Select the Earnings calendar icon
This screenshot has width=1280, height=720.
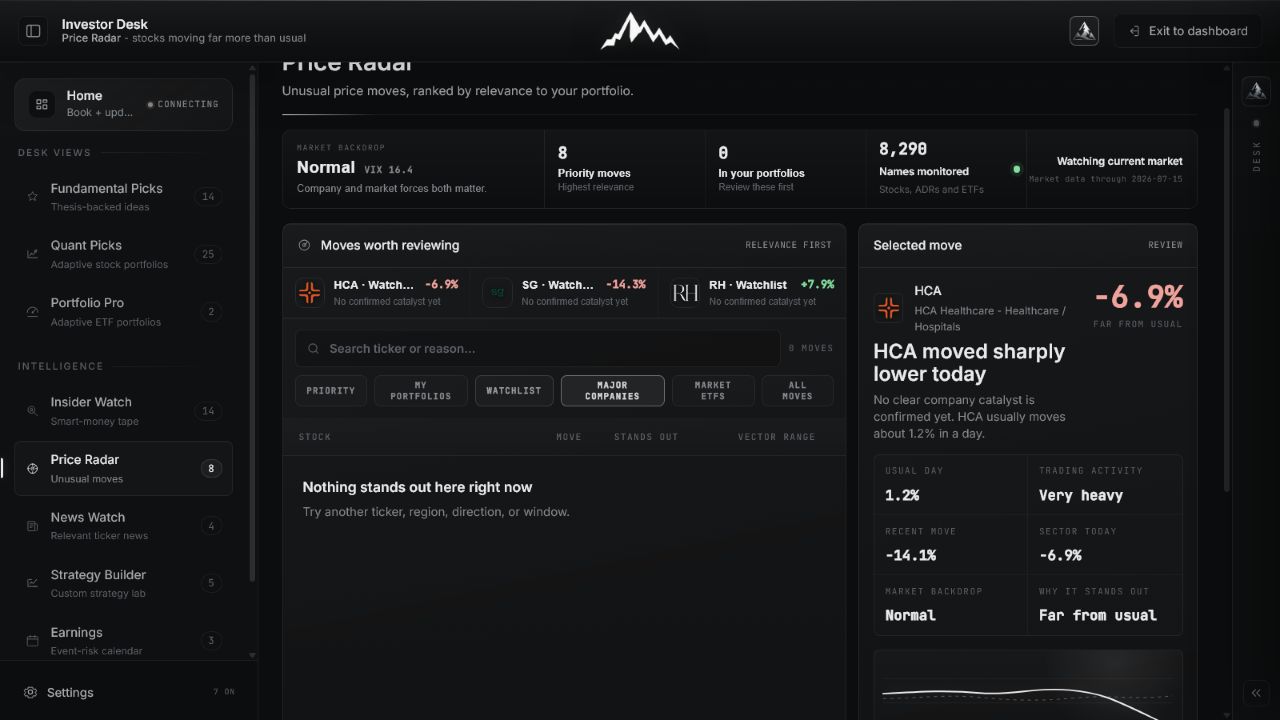(x=32, y=641)
